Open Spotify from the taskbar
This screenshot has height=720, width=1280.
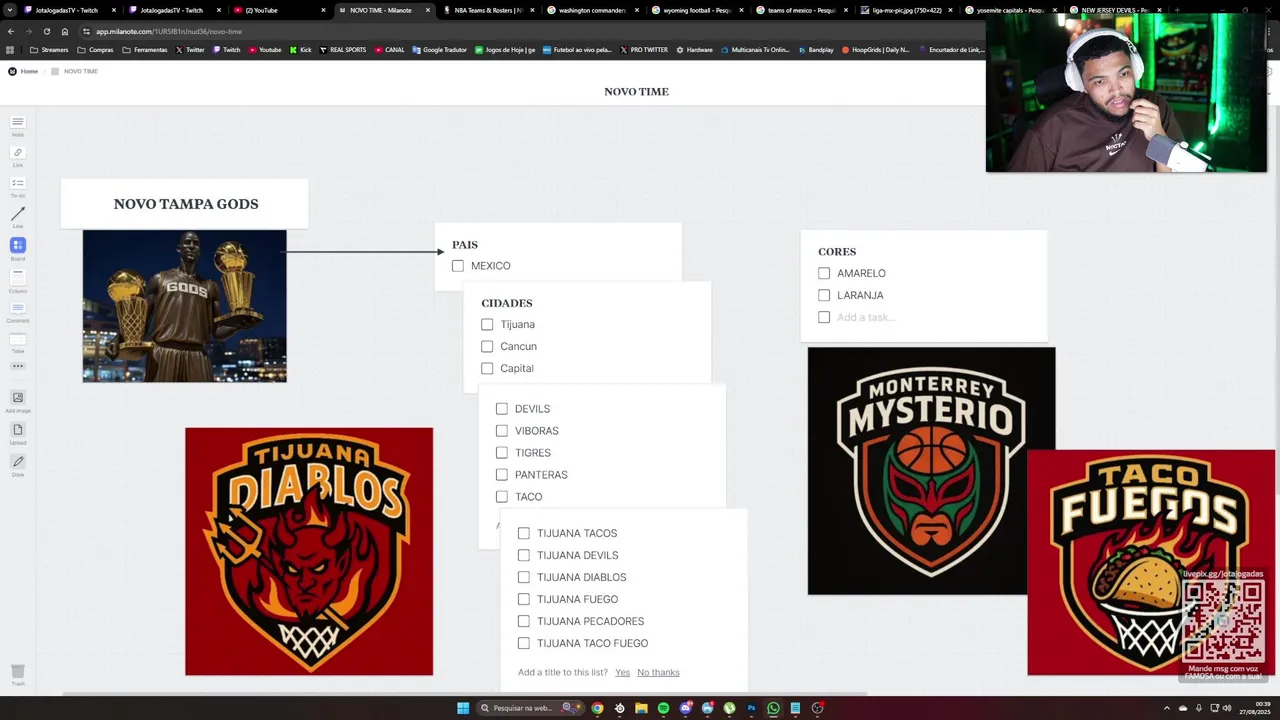663,708
